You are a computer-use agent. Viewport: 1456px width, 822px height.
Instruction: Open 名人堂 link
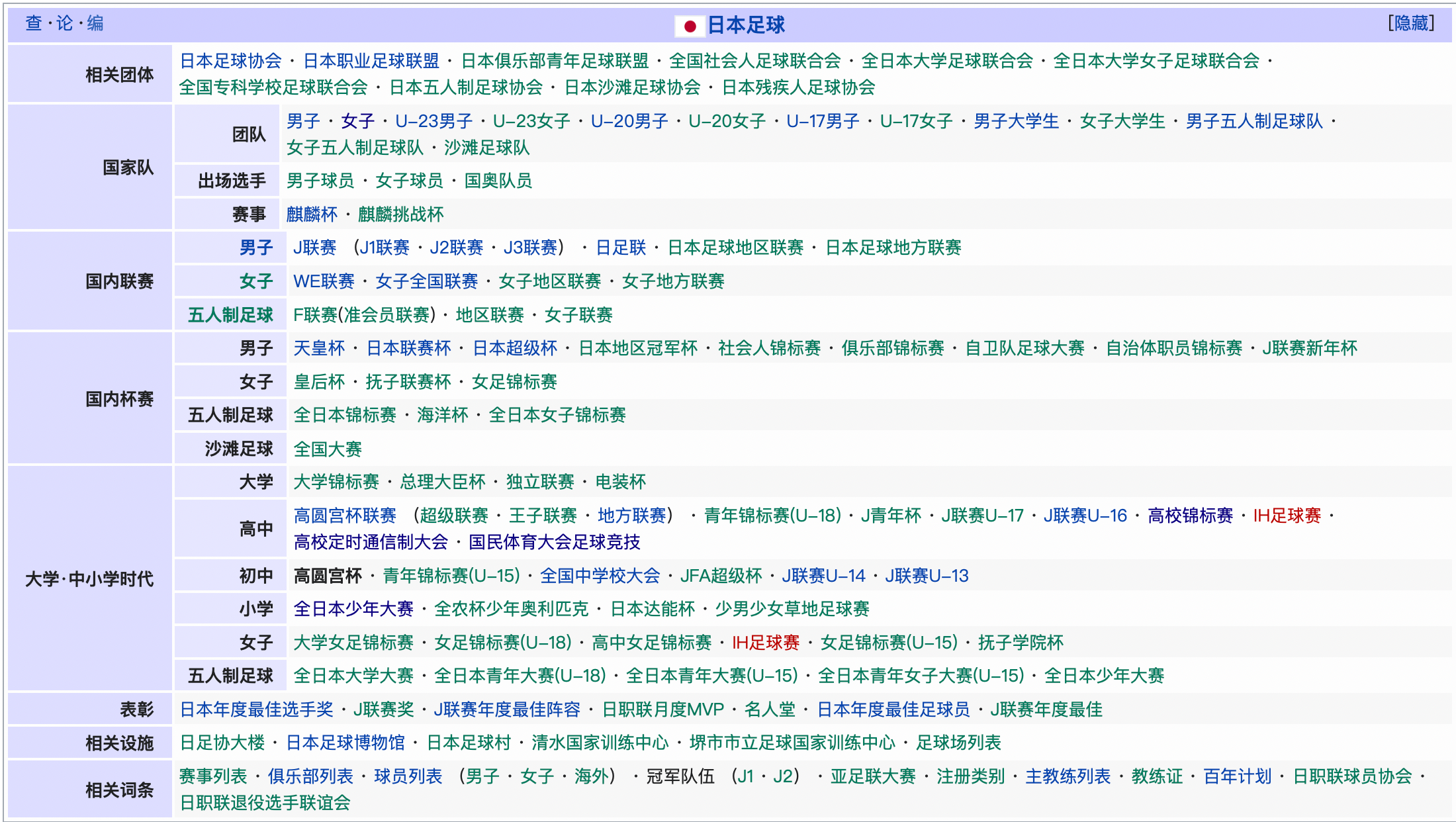(x=770, y=709)
